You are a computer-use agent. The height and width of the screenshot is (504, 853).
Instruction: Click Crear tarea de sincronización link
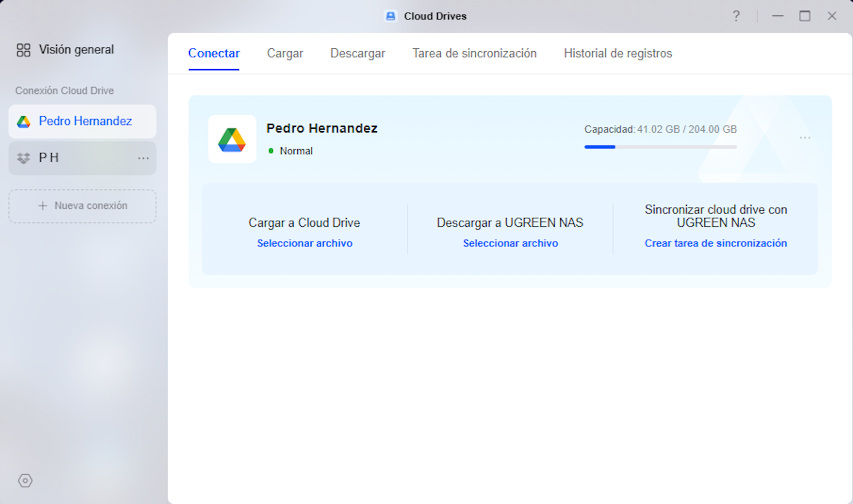716,243
